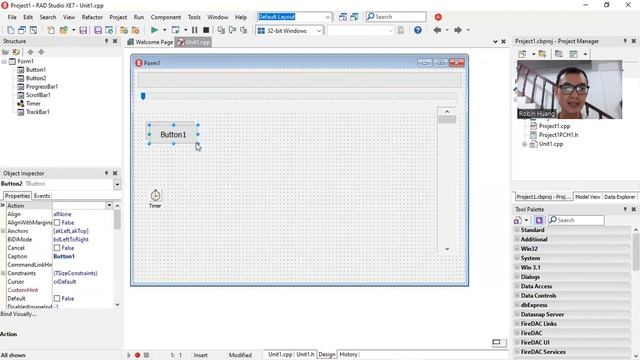Click red record macro icon in status bar
The width and height of the screenshot is (640, 360).
coord(138,355)
